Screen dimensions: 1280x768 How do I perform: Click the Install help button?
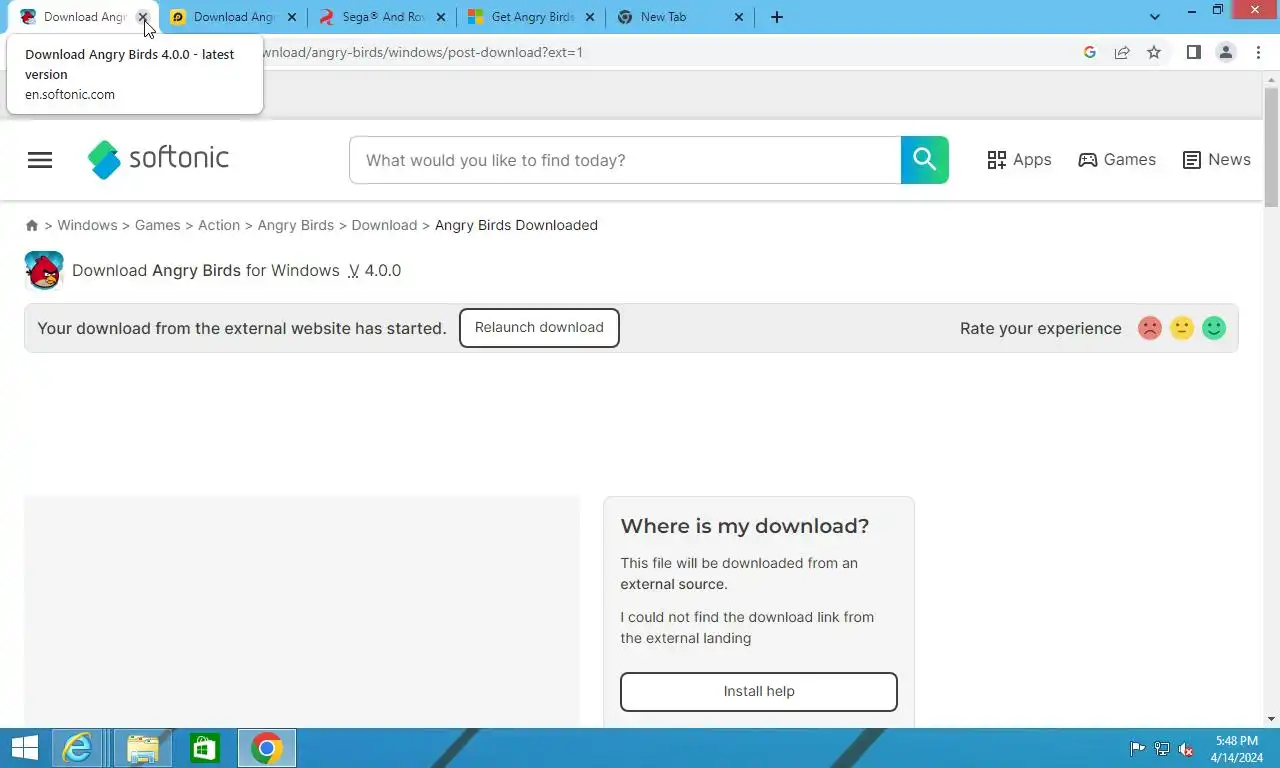759,692
